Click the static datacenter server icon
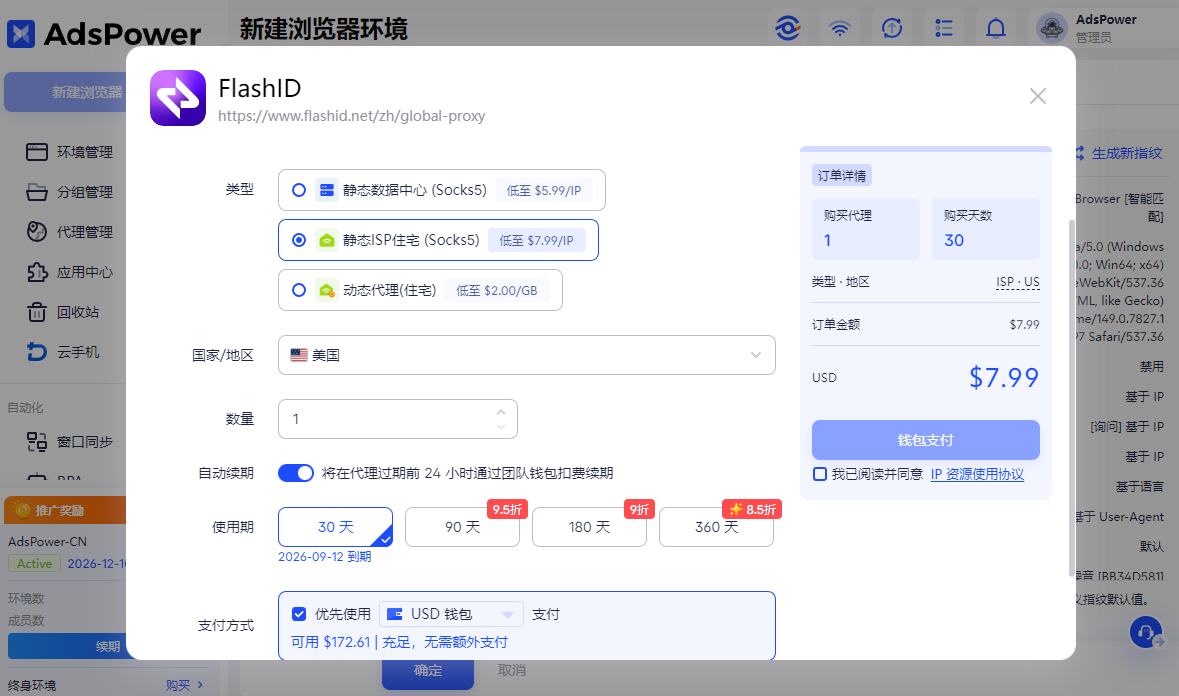Screen dimensions: 1179x696 point(326,190)
